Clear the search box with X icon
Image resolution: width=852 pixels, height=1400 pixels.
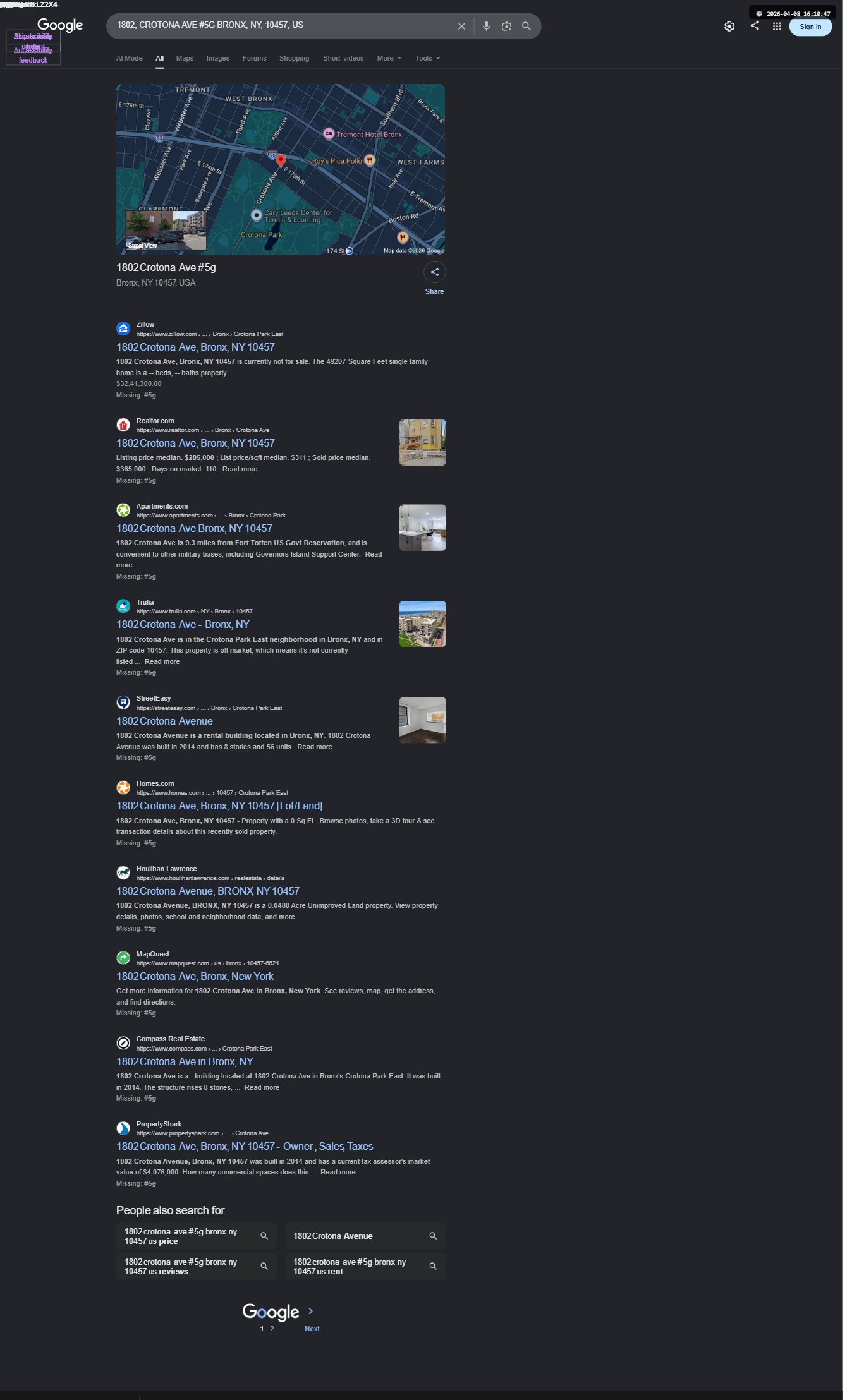[x=461, y=26]
